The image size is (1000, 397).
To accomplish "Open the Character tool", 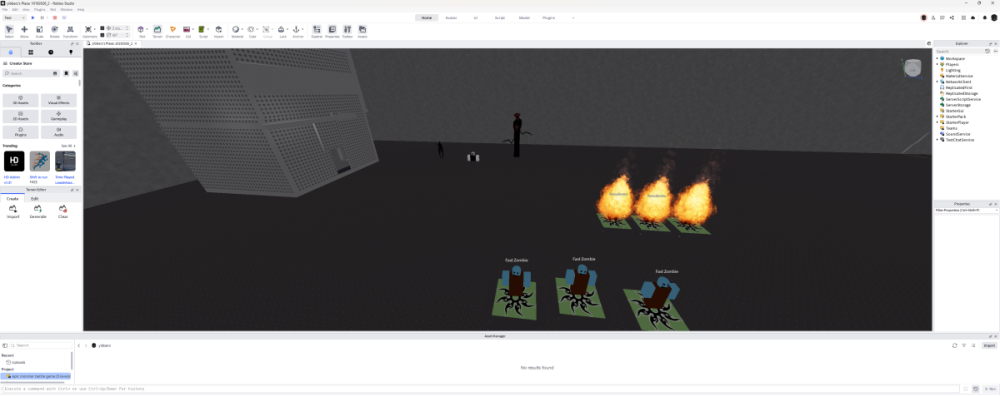I will [173, 32].
